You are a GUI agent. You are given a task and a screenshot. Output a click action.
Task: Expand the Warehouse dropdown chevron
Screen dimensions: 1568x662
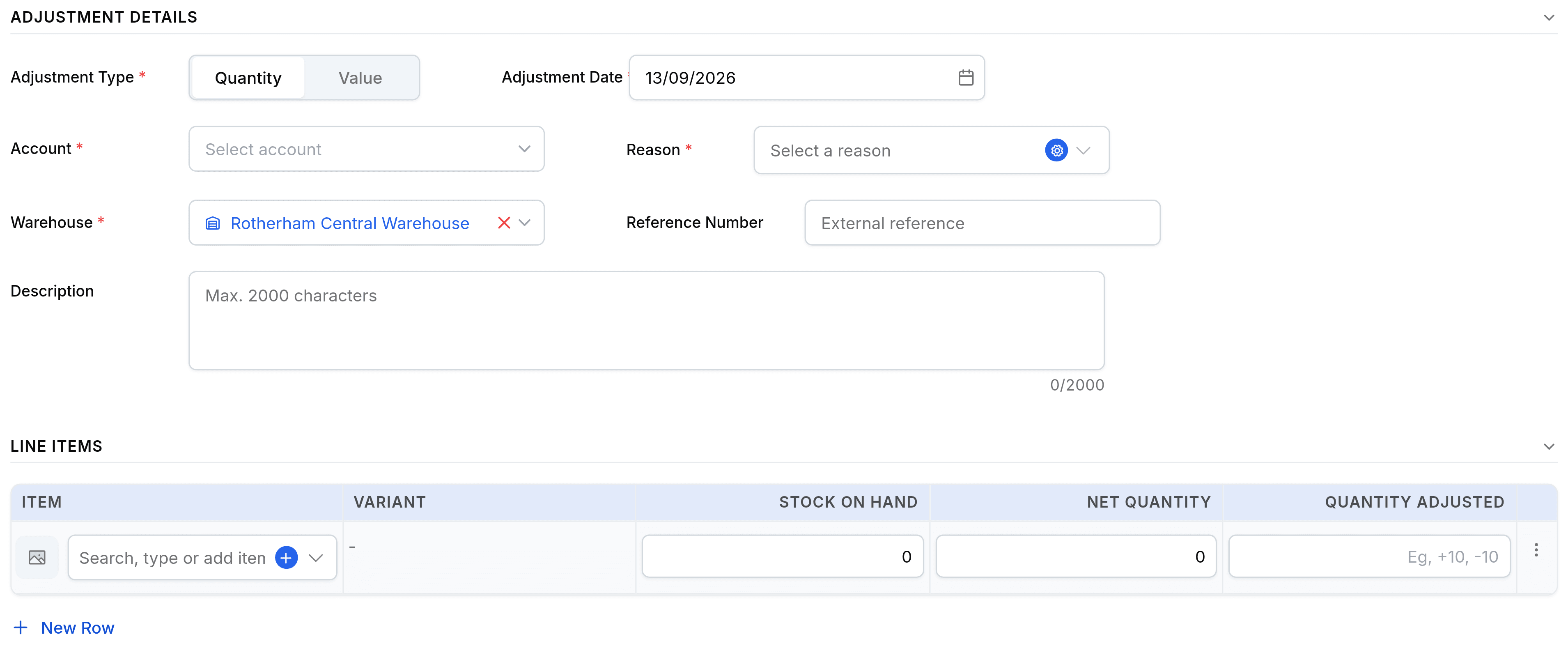[525, 223]
